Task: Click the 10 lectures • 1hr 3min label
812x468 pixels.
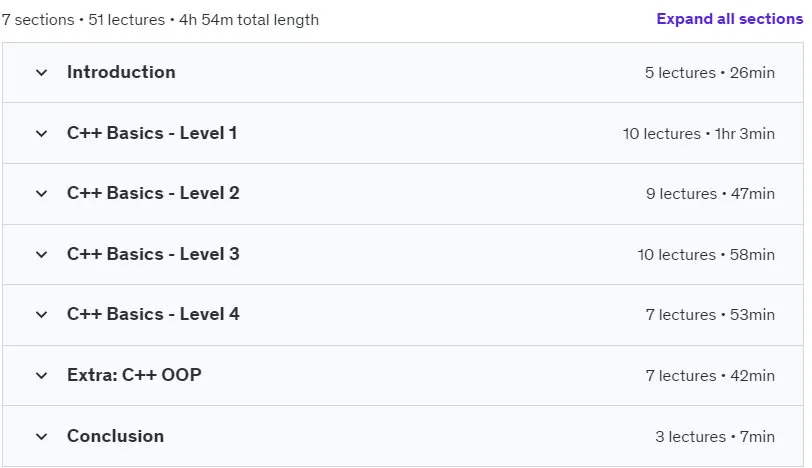Action: point(699,134)
